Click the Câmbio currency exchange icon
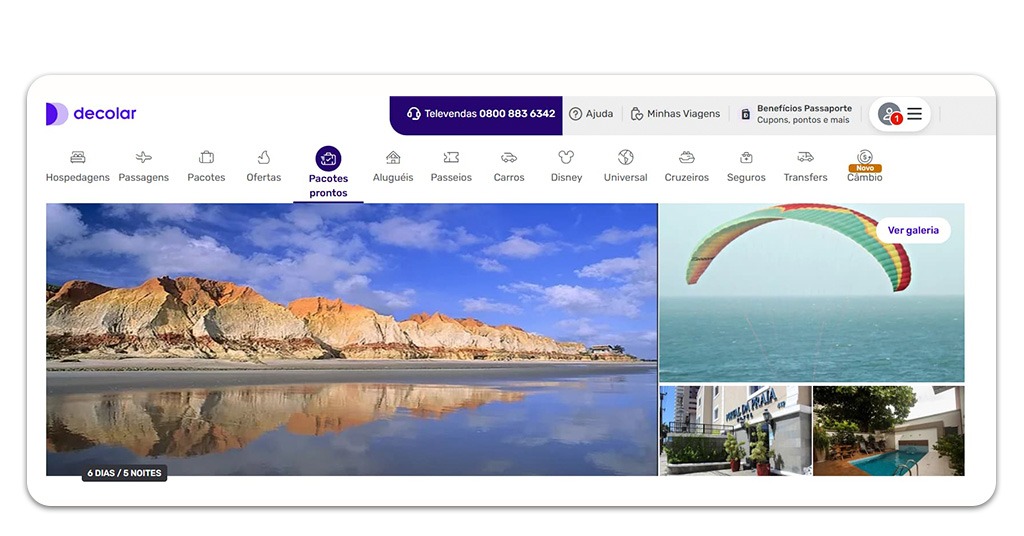This screenshot has height=536, width=1024. pyautogui.click(x=865, y=158)
